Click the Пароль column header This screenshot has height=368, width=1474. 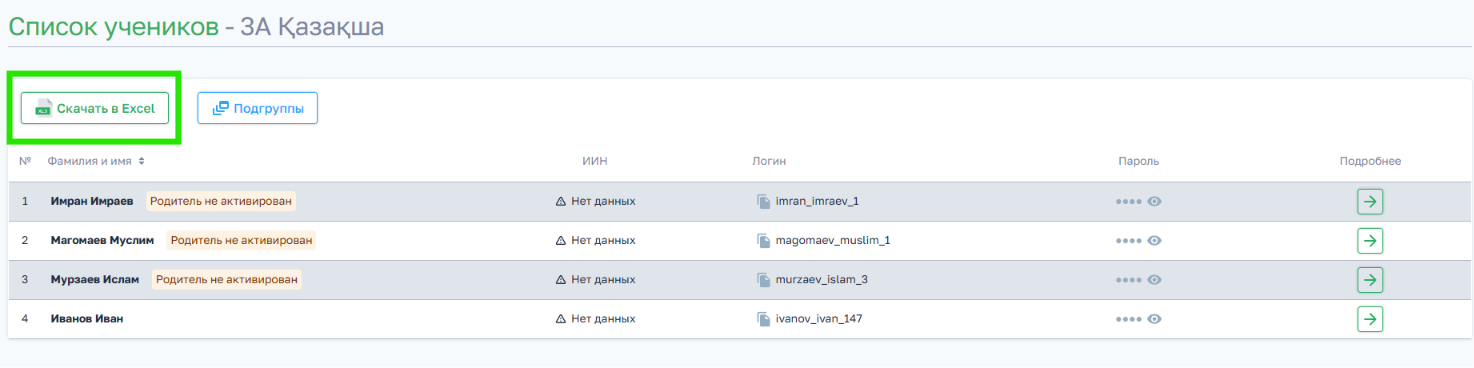(x=1139, y=161)
